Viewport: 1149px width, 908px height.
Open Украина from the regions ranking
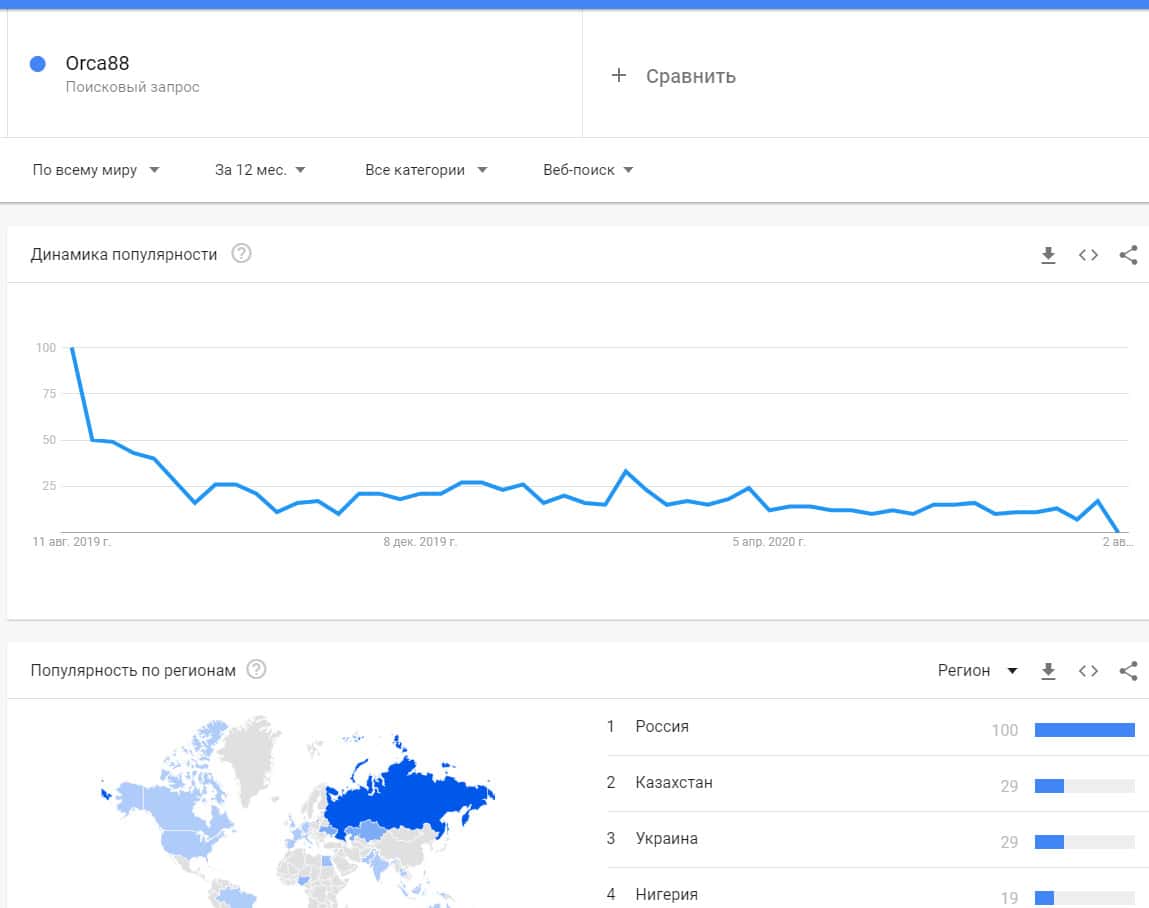pyautogui.click(x=666, y=839)
